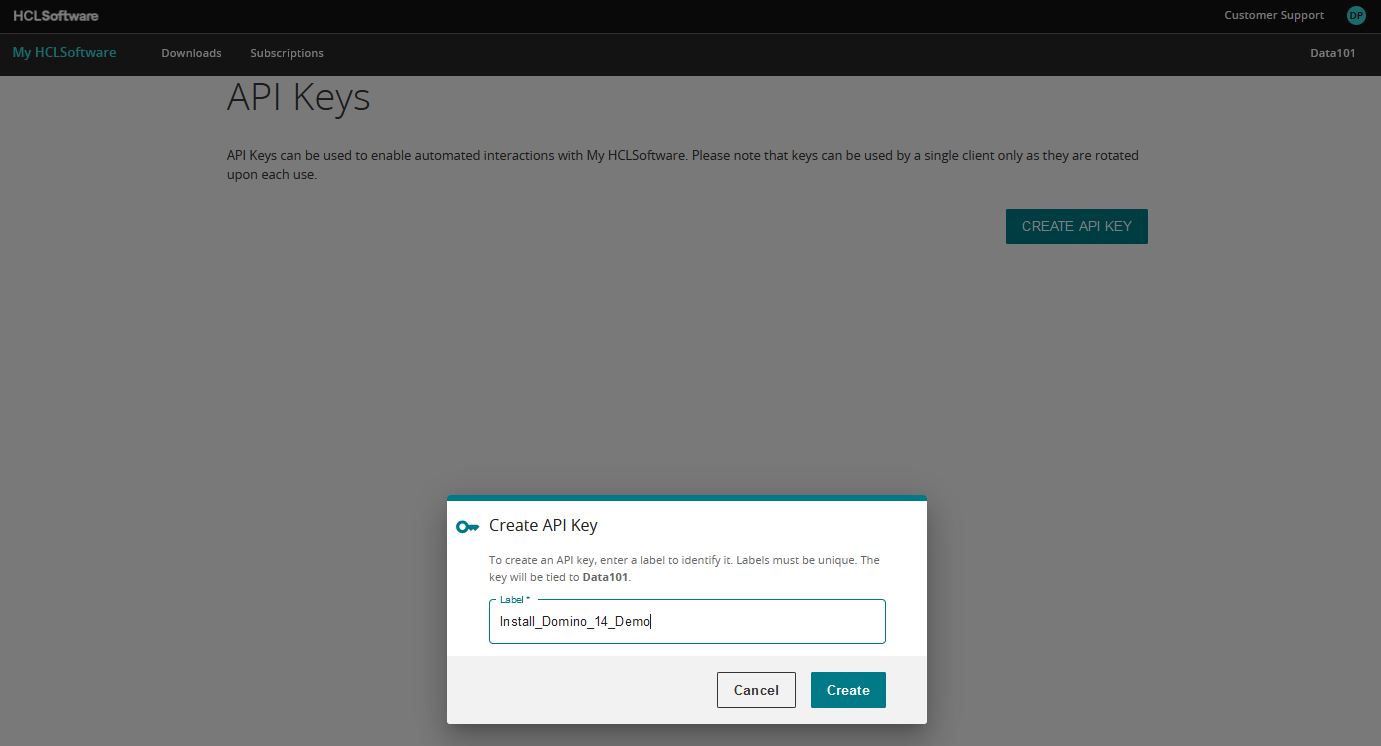Confirm with the Create button
This screenshot has height=746, width=1381.
(x=848, y=690)
